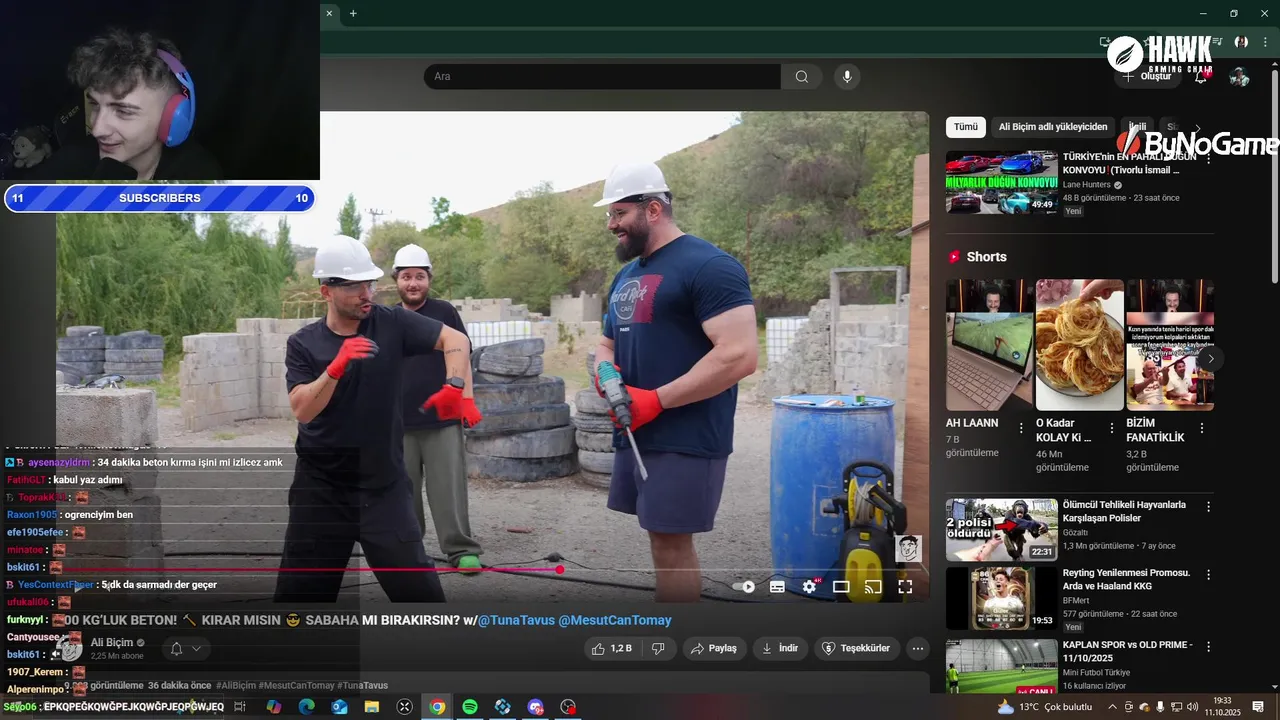
Task: Open Windows notification center icon
Action: [1258, 707]
